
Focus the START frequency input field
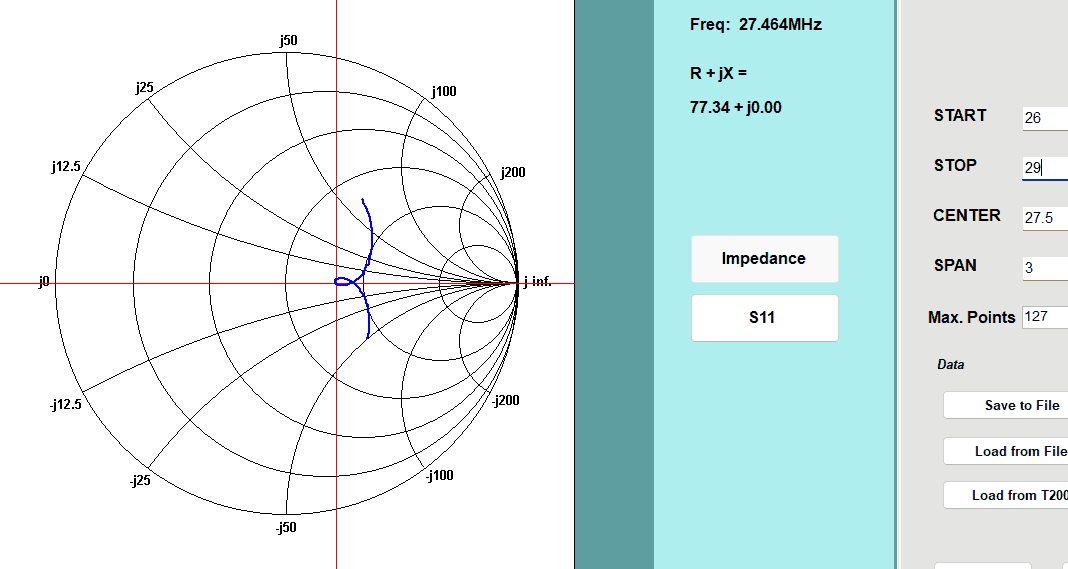coord(1044,118)
